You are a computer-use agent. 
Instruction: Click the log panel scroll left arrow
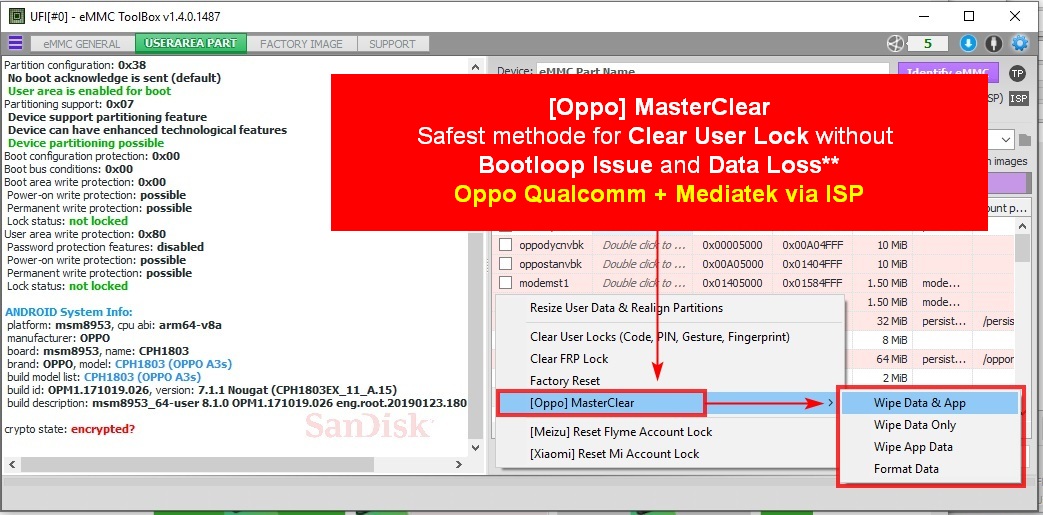click(10, 464)
